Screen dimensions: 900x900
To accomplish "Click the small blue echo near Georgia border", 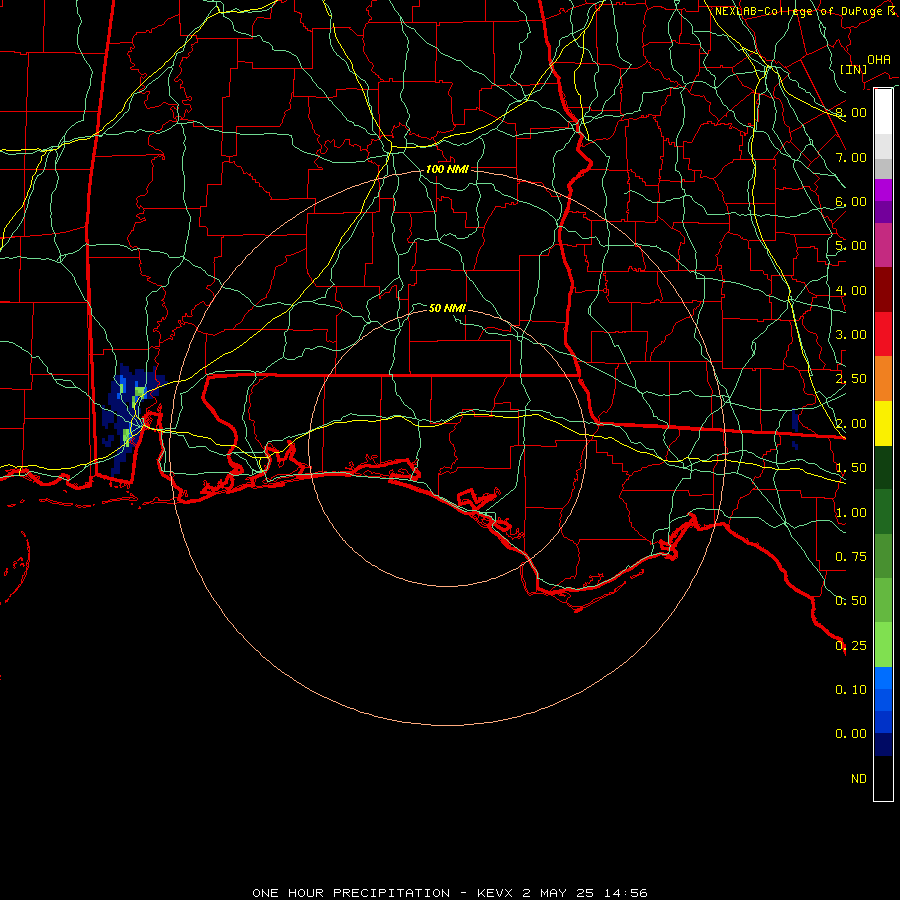I will 795,421.
